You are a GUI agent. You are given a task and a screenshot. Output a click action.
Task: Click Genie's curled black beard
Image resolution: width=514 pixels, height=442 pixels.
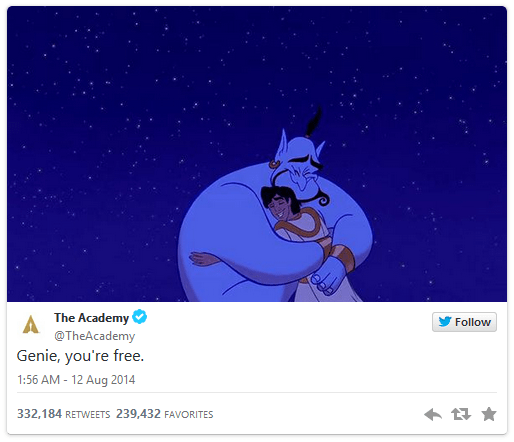pyautogui.click(x=318, y=198)
